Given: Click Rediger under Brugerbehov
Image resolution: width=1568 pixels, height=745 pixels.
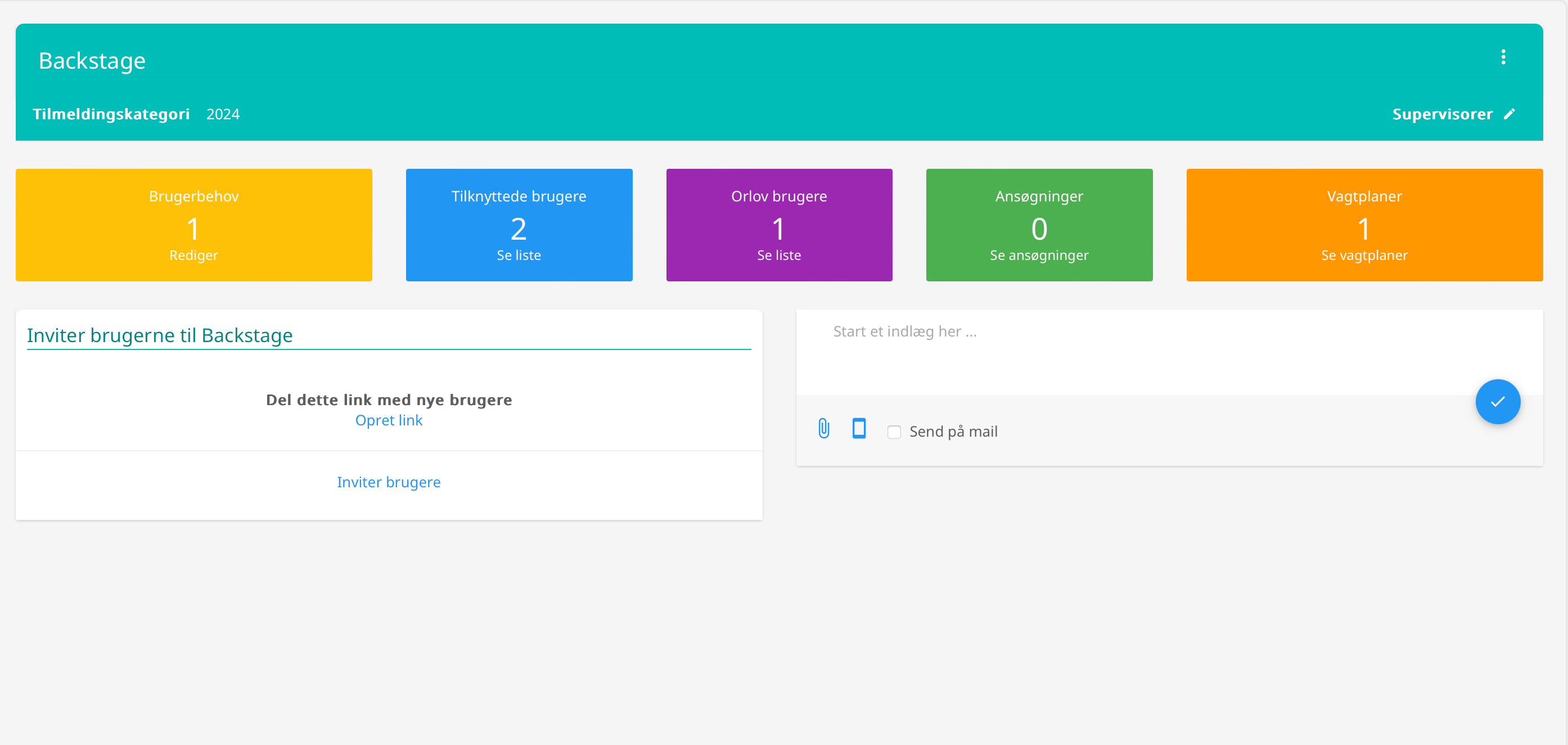Looking at the screenshot, I should pyautogui.click(x=193, y=255).
